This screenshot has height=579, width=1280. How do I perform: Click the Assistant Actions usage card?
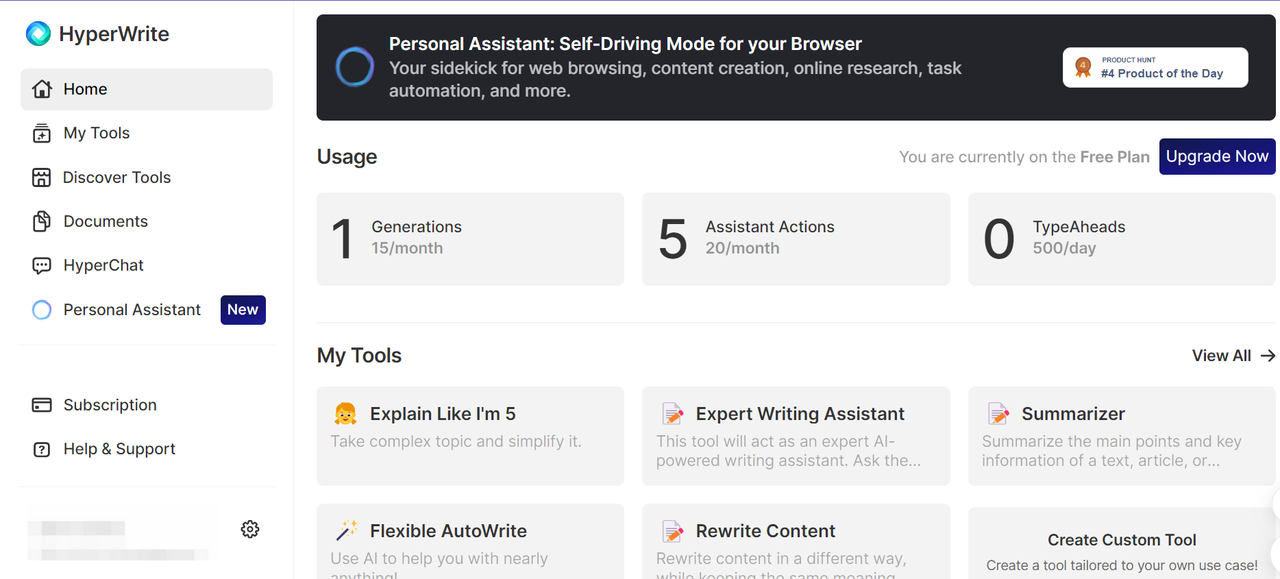pyautogui.click(x=796, y=239)
